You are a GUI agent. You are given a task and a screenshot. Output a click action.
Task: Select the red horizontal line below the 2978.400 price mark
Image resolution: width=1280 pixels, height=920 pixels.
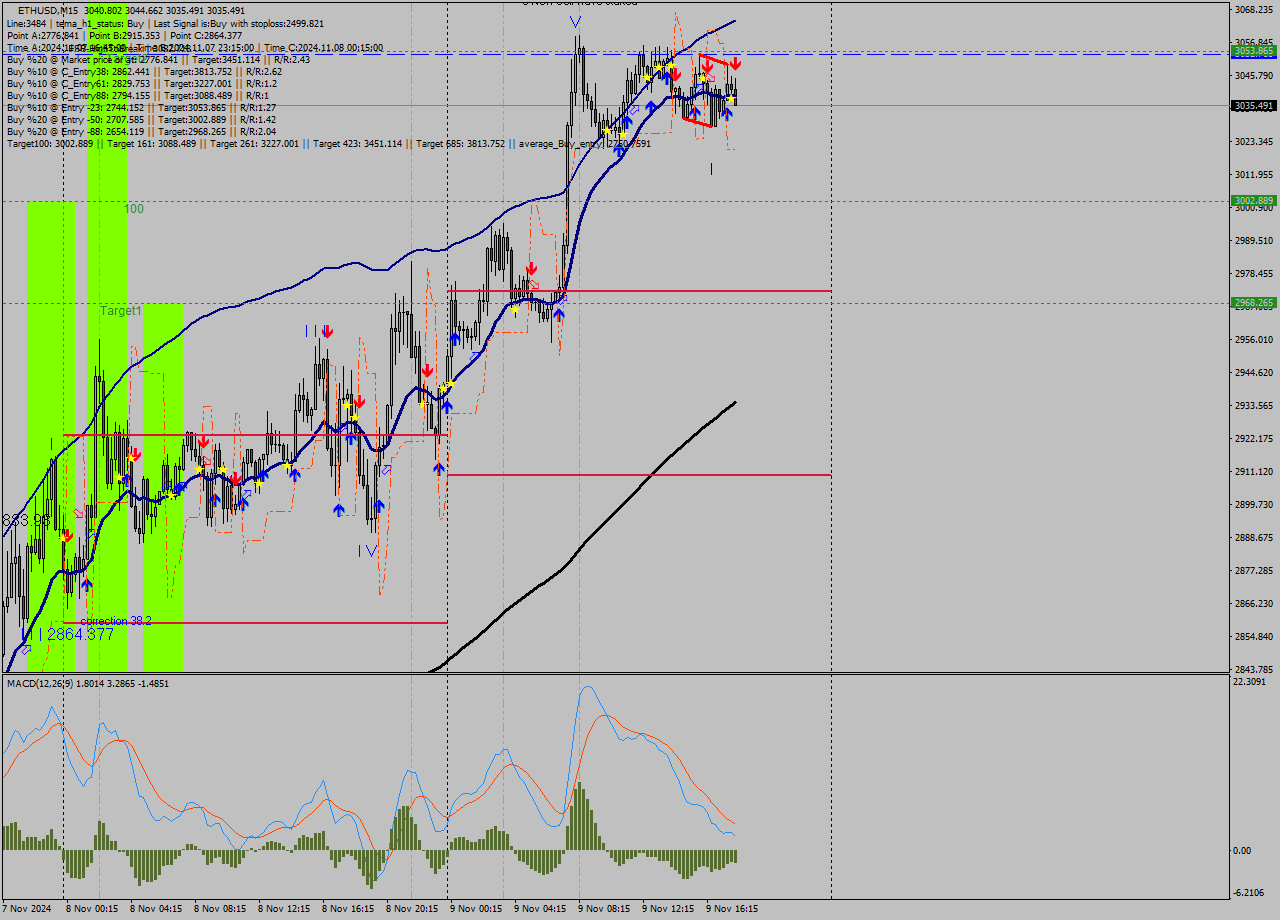click(640, 291)
